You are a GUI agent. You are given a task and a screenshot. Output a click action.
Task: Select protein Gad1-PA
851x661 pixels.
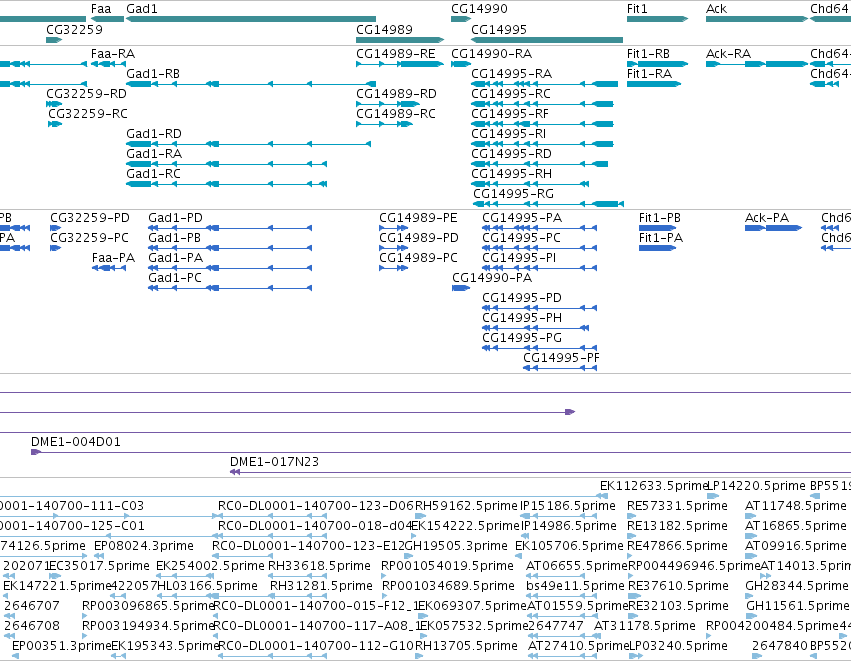pyautogui.click(x=230, y=268)
